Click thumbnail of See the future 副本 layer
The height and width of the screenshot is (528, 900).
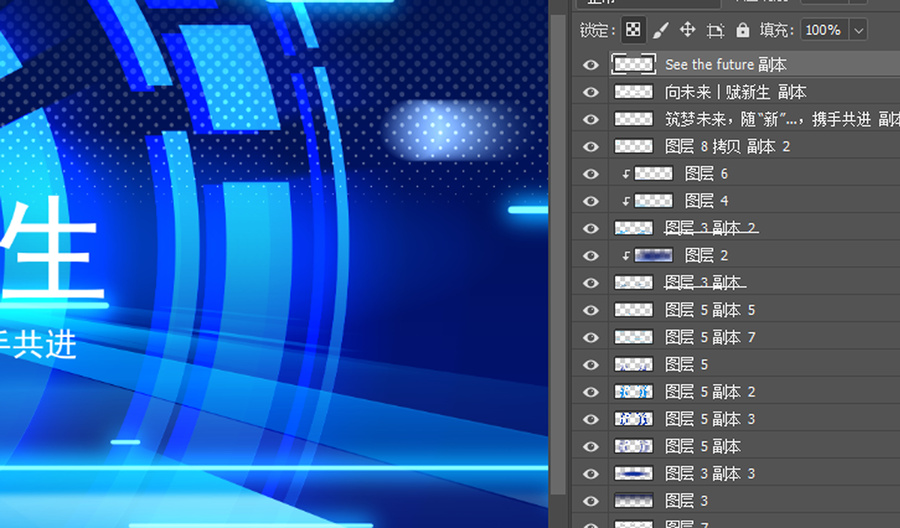point(634,64)
